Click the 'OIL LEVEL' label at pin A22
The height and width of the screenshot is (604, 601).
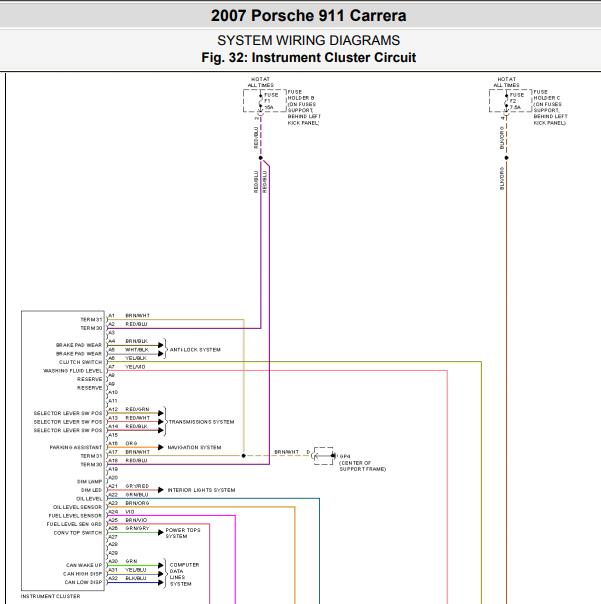pyautogui.click(x=89, y=499)
